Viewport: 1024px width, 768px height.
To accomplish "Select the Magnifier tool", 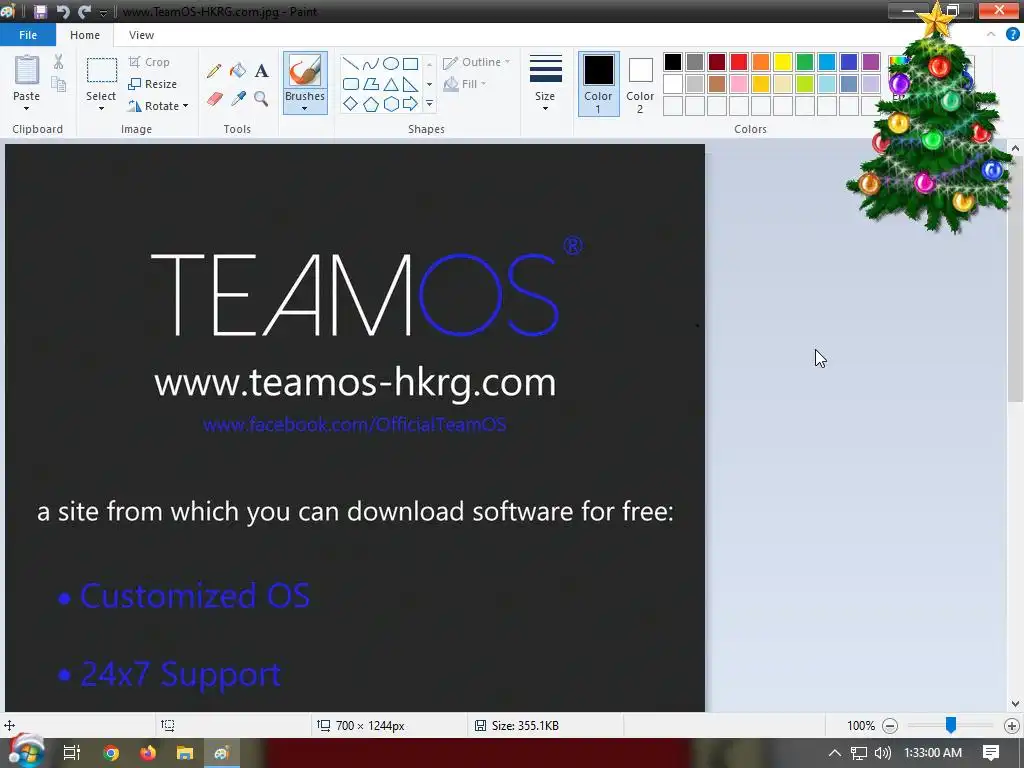I will 261,99.
